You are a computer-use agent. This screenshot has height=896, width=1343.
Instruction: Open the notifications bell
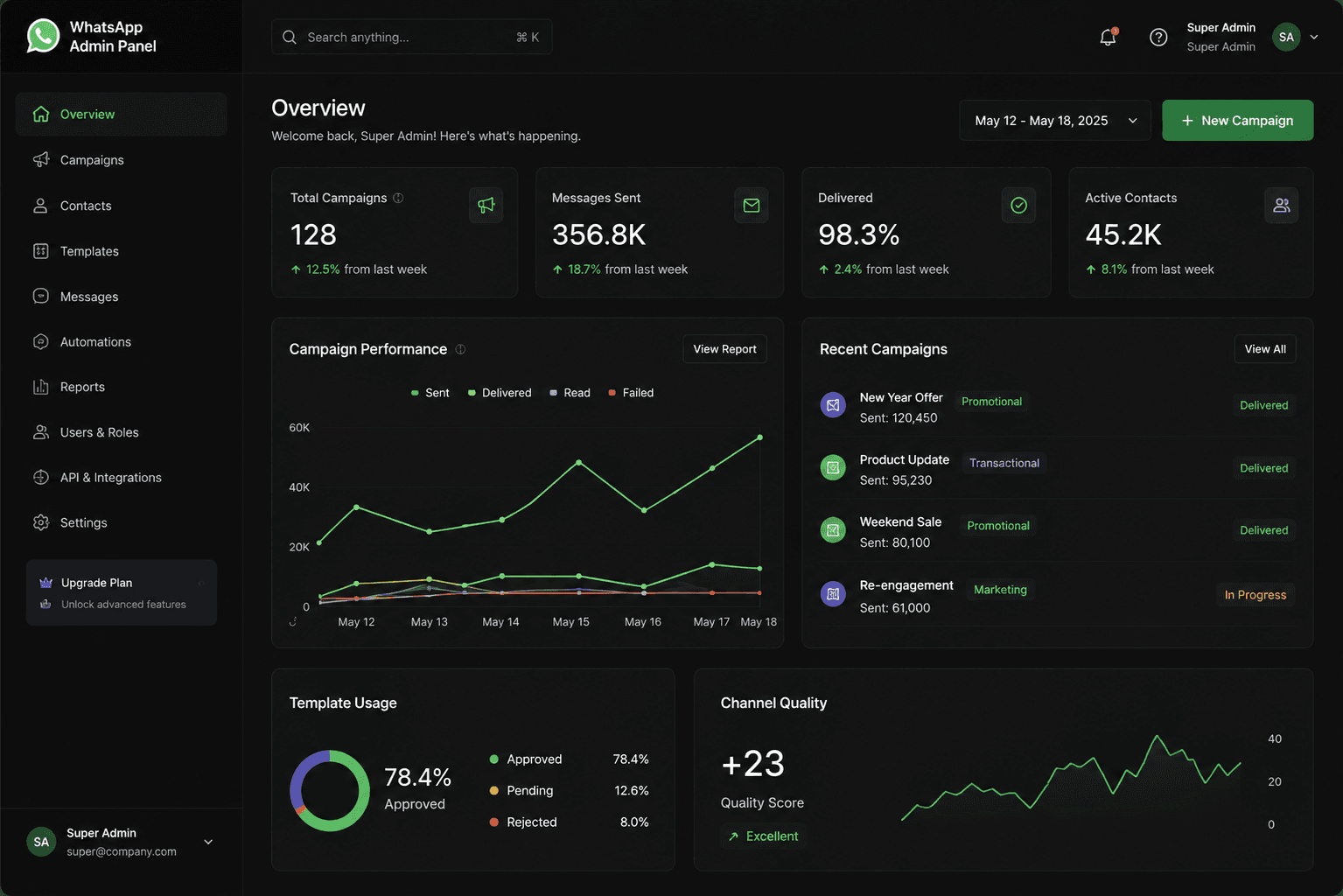point(1108,37)
